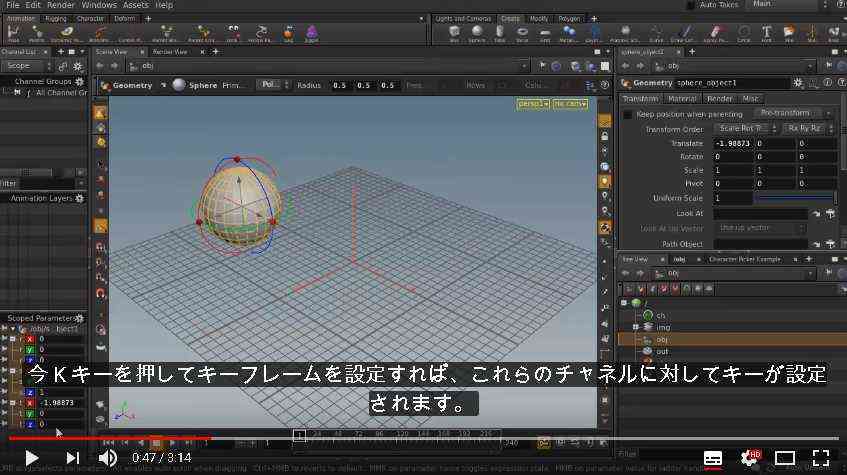Select the out row in Tree View
Image resolution: width=847 pixels, height=475 pixels.
(x=732, y=352)
